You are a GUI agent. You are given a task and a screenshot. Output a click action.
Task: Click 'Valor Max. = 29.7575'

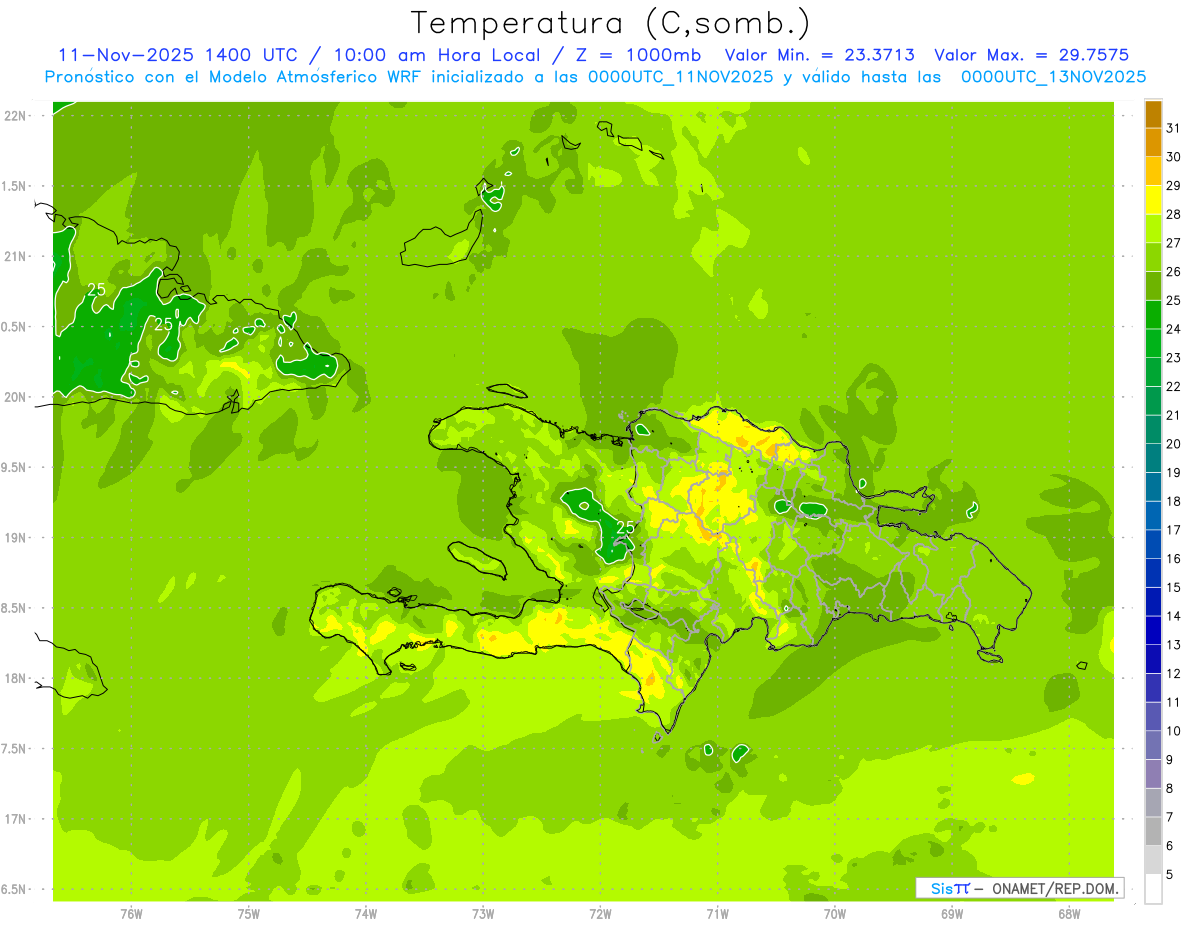[x=1031, y=55]
